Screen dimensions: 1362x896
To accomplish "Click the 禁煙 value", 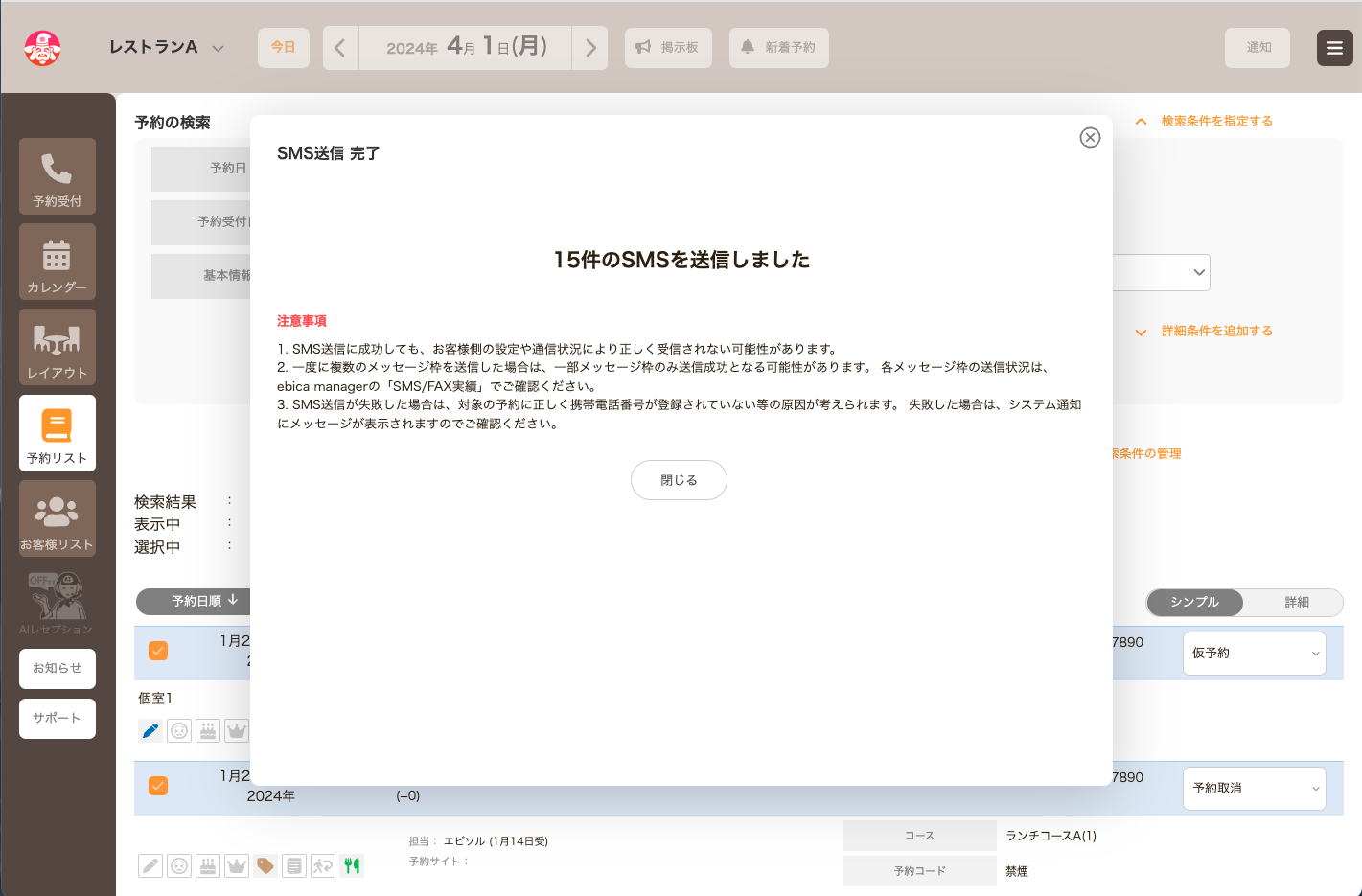I will [x=1017, y=871].
